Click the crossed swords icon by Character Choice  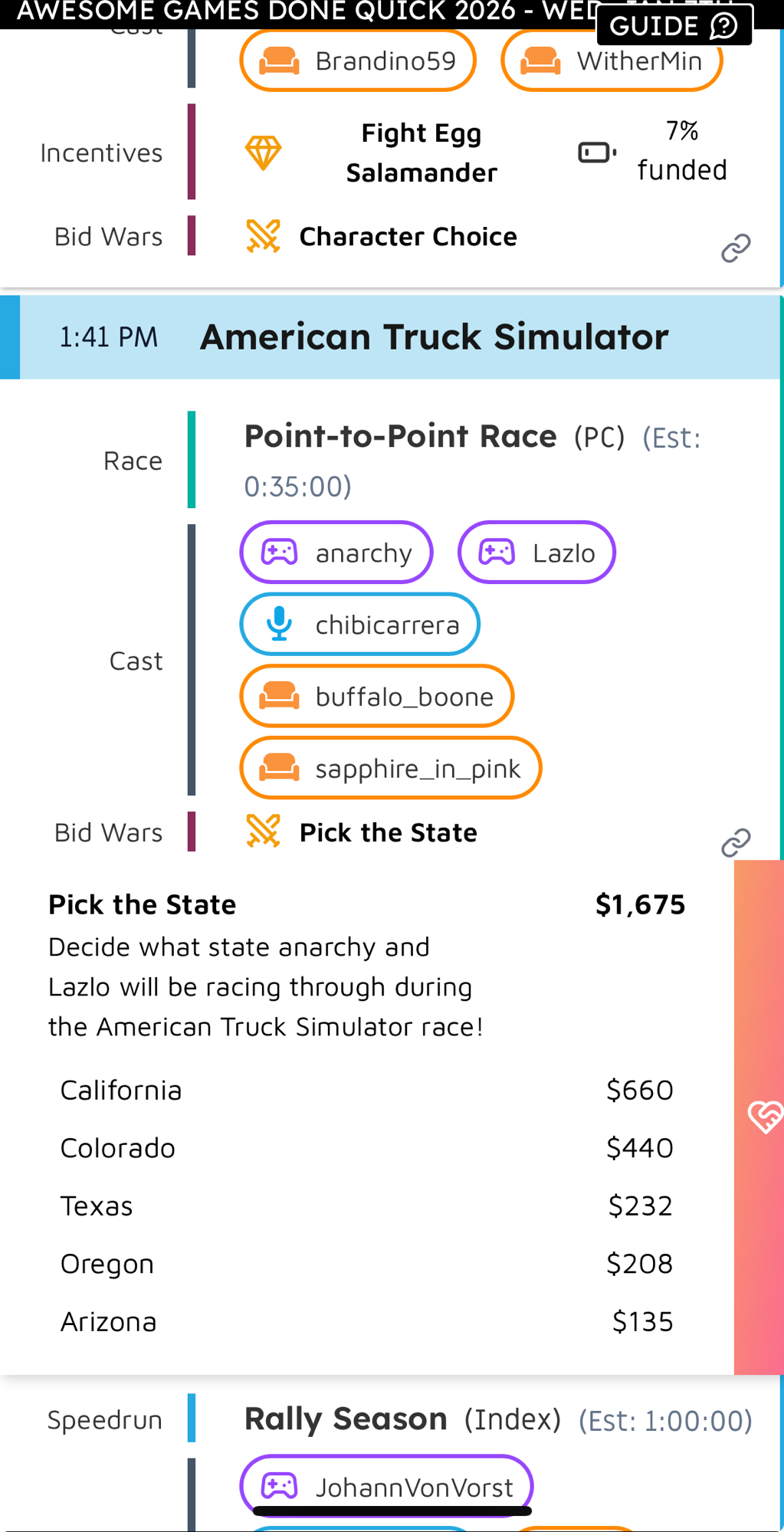click(x=263, y=236)
